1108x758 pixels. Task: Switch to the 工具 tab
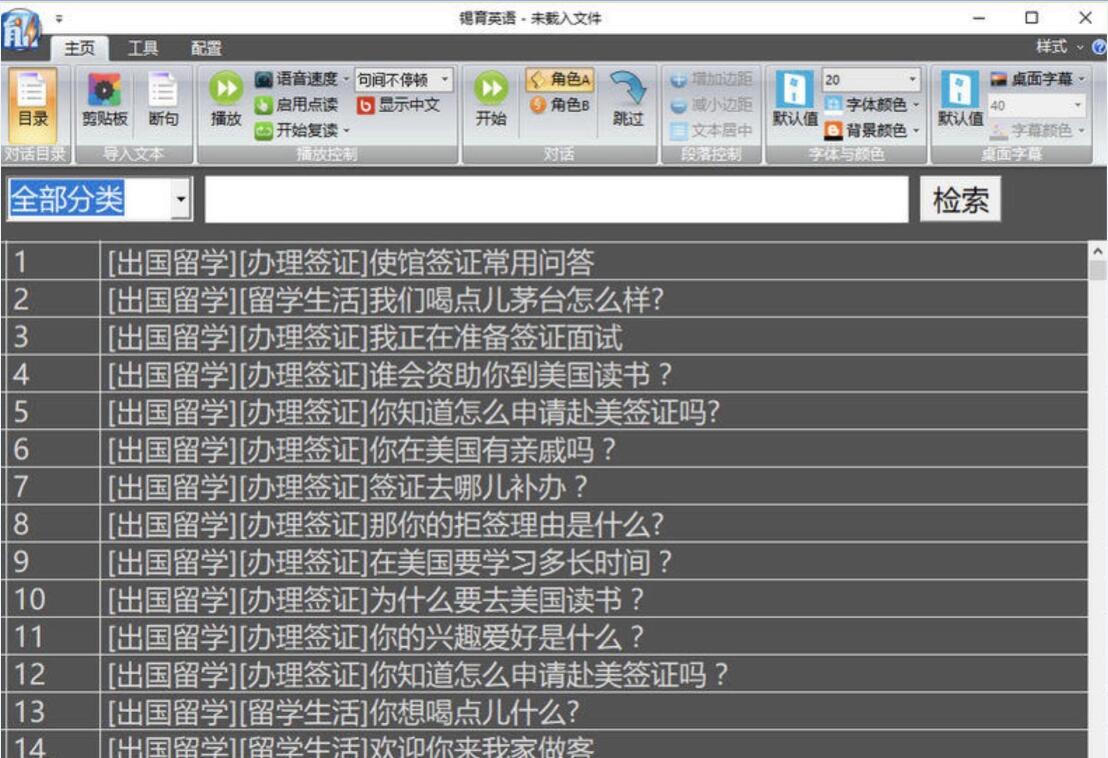pyautogui.click(x=143, y=48)
